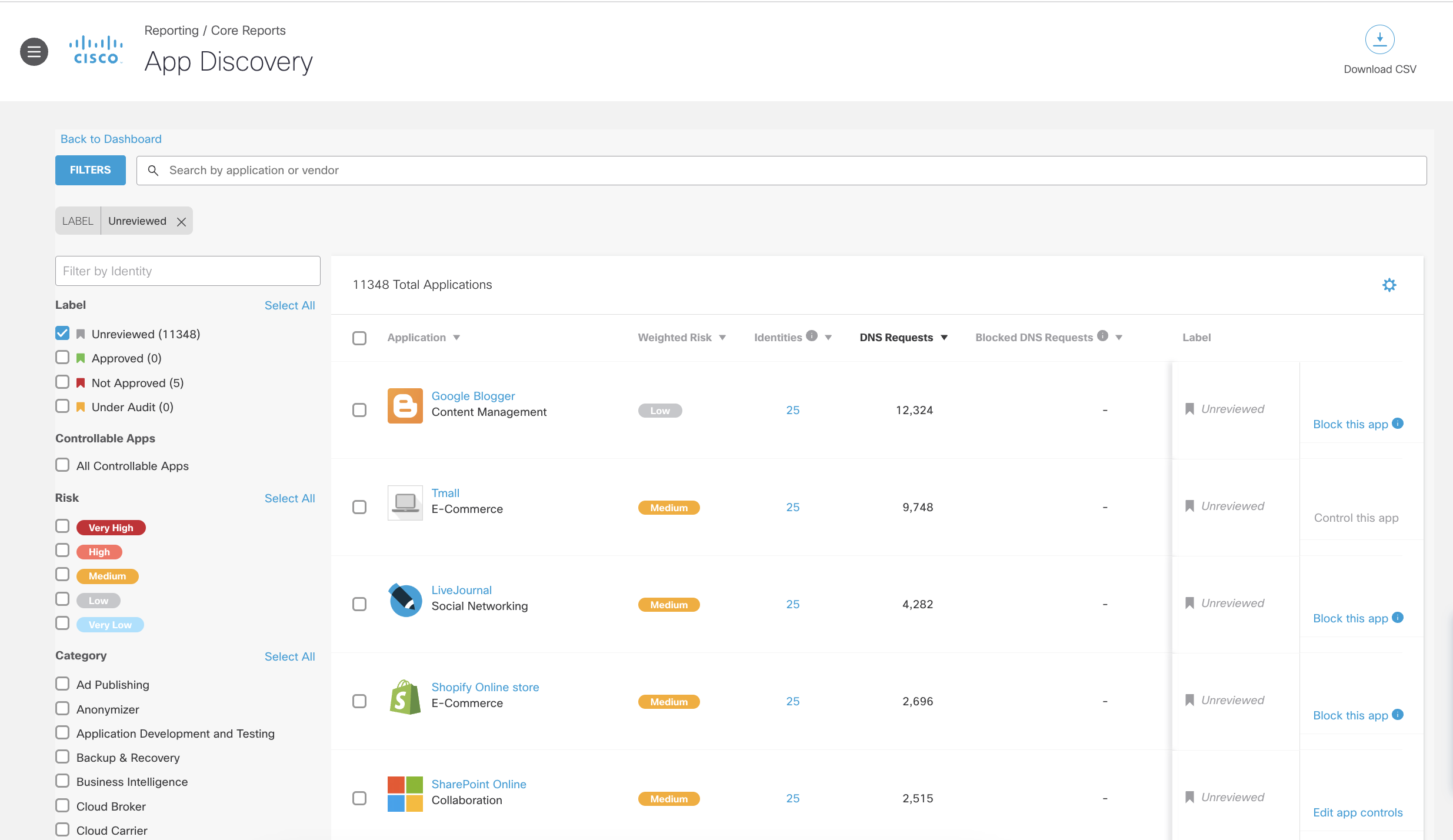Viewport: 1453px width, 840px height.
Task: Sort by Weighted Risk column arrow
Action: [722, 338]
